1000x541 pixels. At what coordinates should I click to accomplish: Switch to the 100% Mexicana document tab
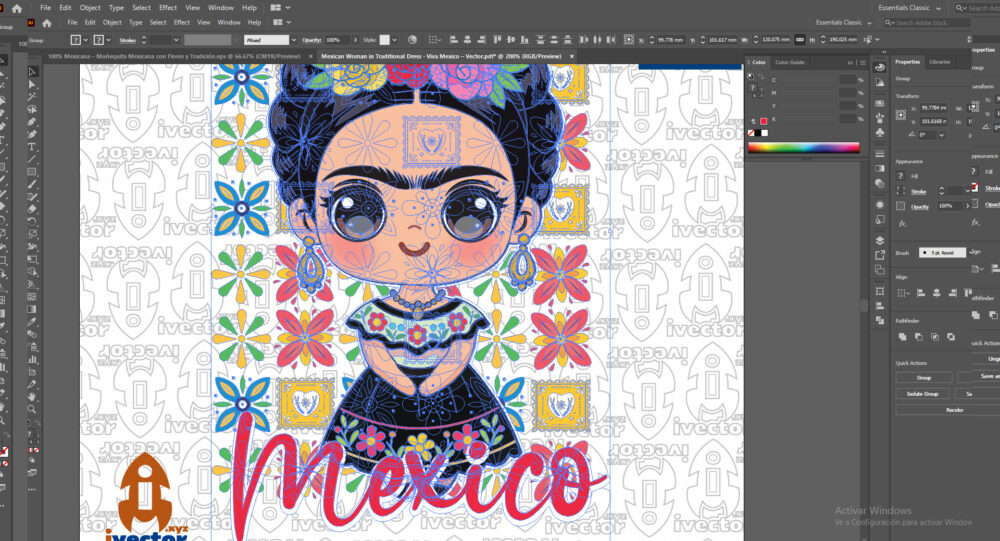(x=173, y=56)
